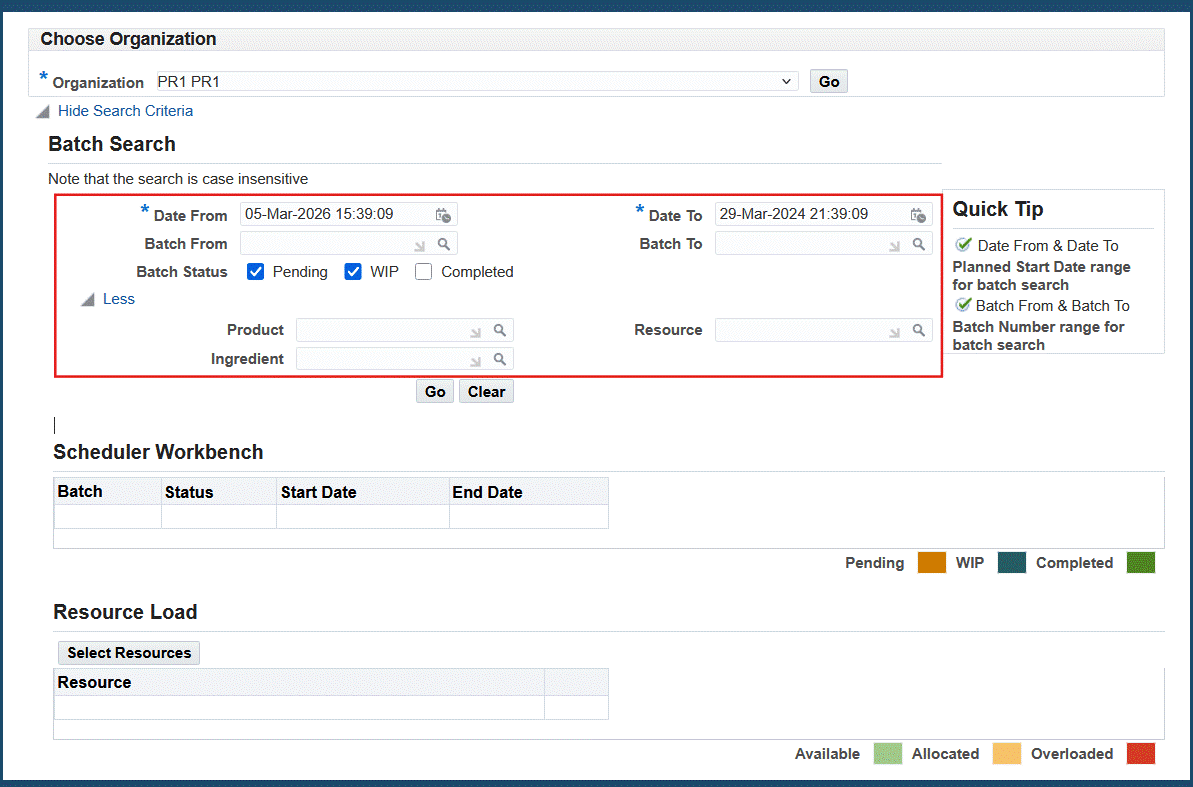1193x787 pixels.
Task: Click the Batch From & Batch To tip checkmark
Action: [x=963, y=304]
